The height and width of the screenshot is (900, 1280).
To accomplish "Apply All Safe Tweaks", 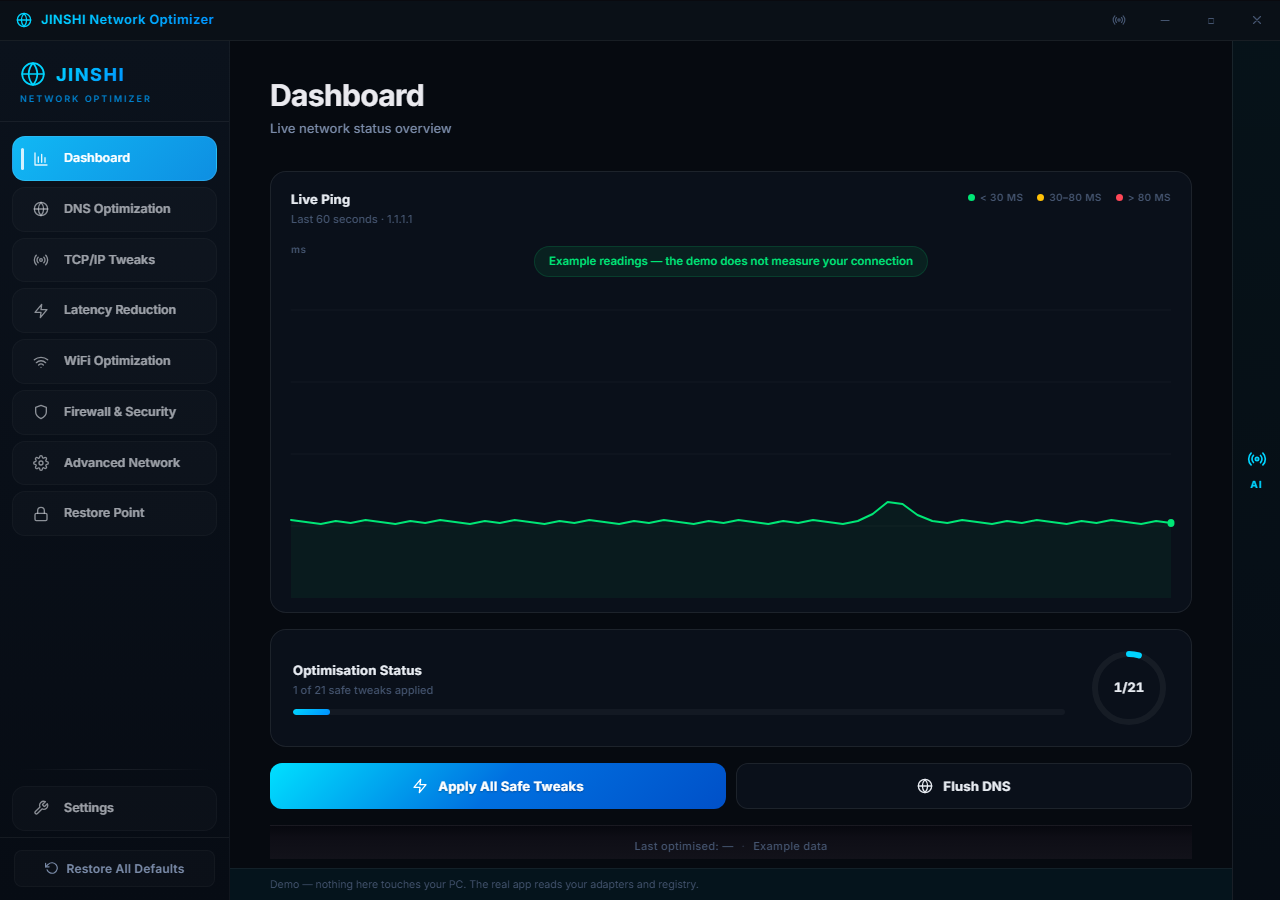I will (x=497, y=786).
